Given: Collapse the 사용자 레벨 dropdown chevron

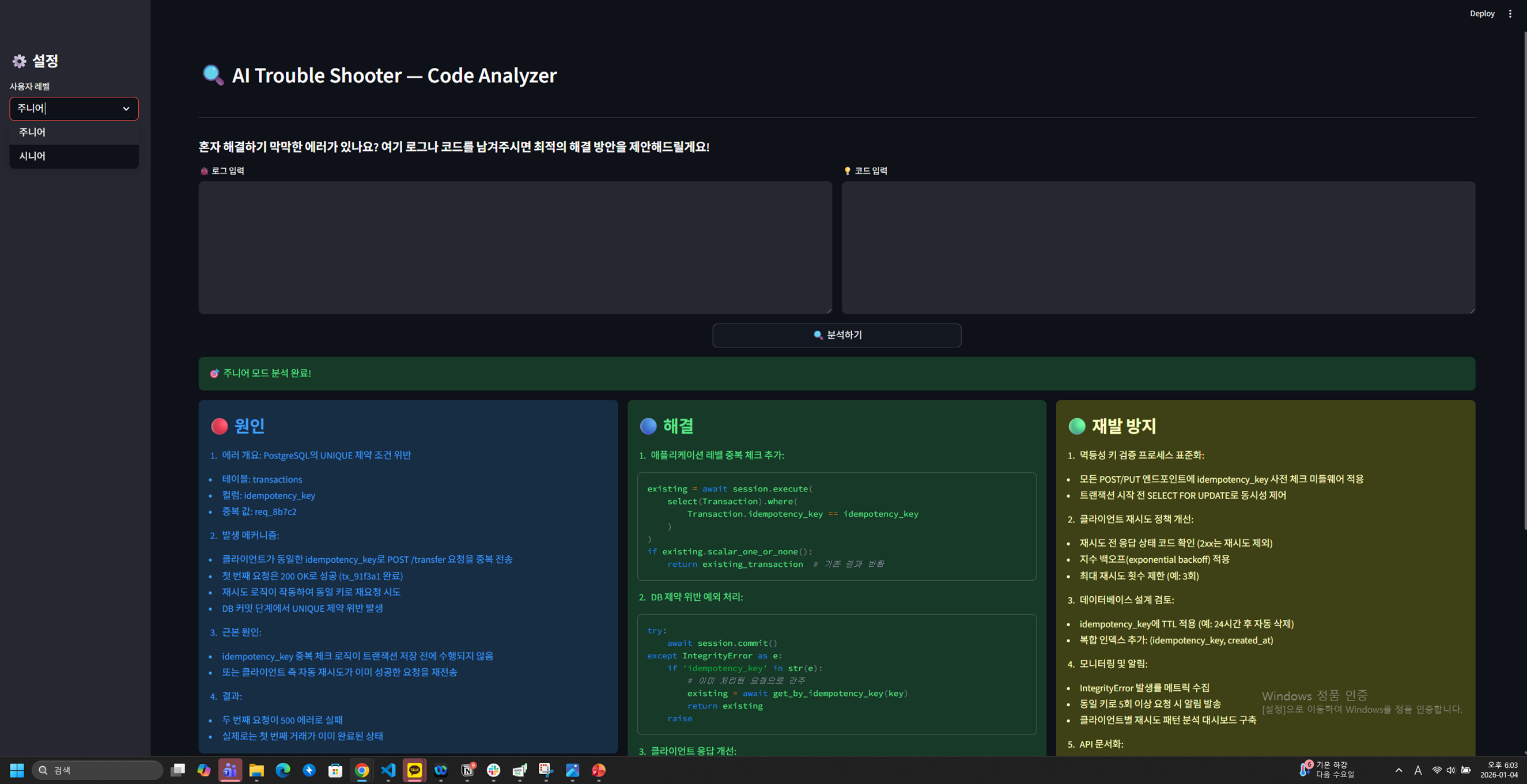Looking at the screenshot, I should (126, 108).
